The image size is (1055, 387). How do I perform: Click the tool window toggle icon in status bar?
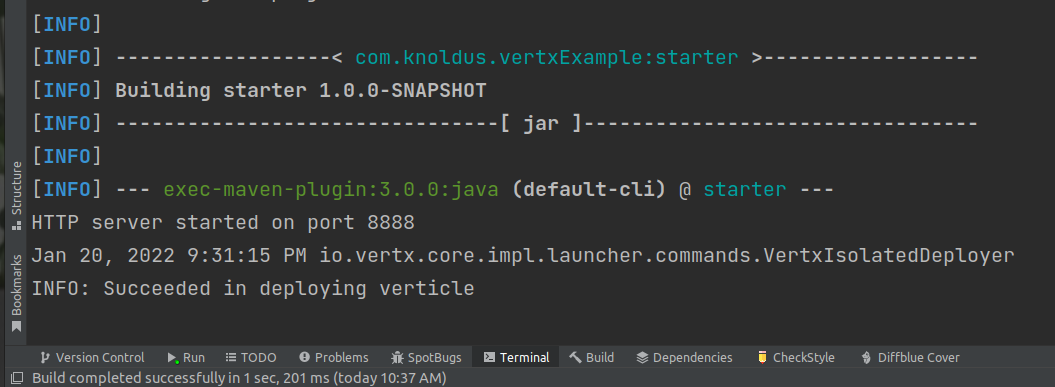pyautogui.click(x=17, y=378)
